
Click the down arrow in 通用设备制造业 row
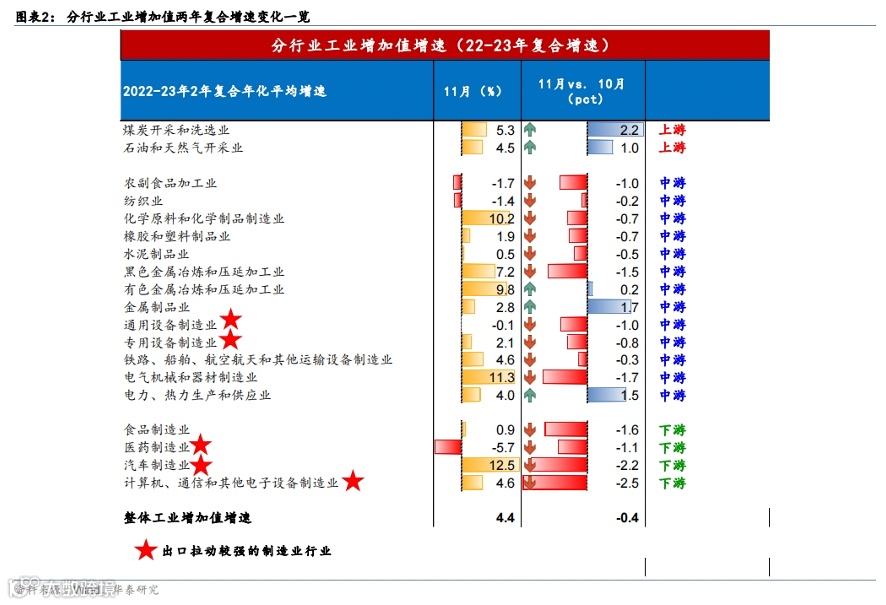pos(529,325)
